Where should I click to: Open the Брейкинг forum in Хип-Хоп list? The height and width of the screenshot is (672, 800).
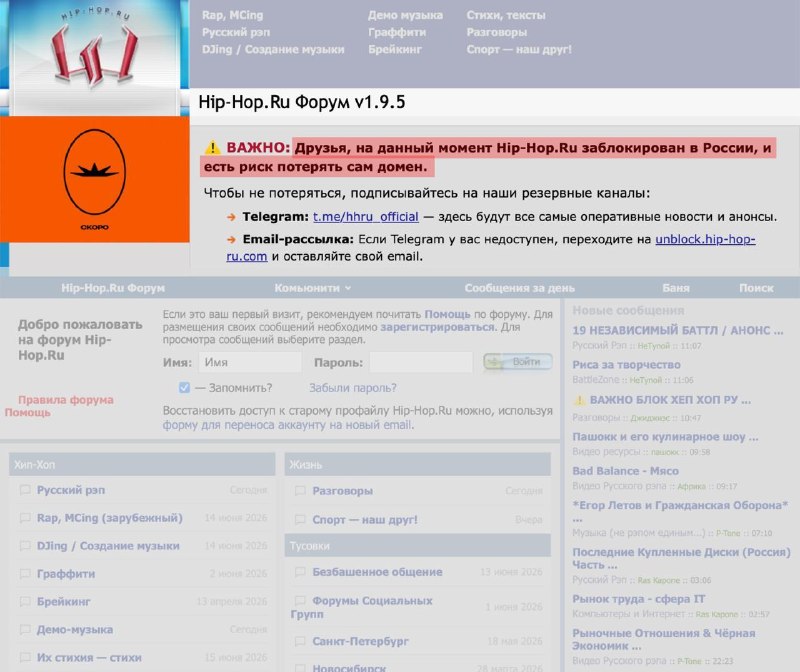tap(63, 602)
